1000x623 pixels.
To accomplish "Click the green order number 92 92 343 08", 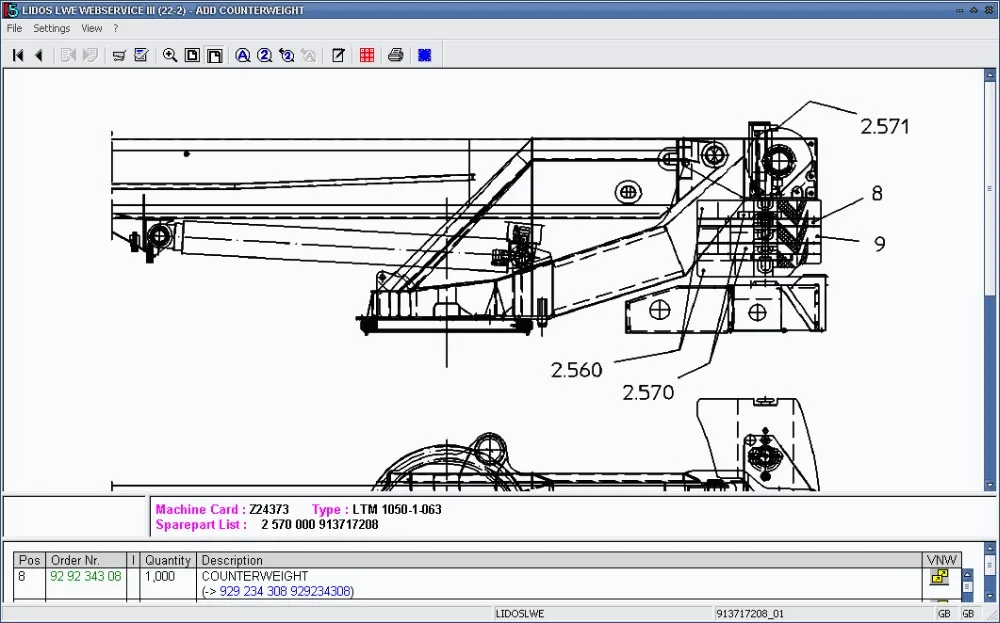I will pos(86,576).
